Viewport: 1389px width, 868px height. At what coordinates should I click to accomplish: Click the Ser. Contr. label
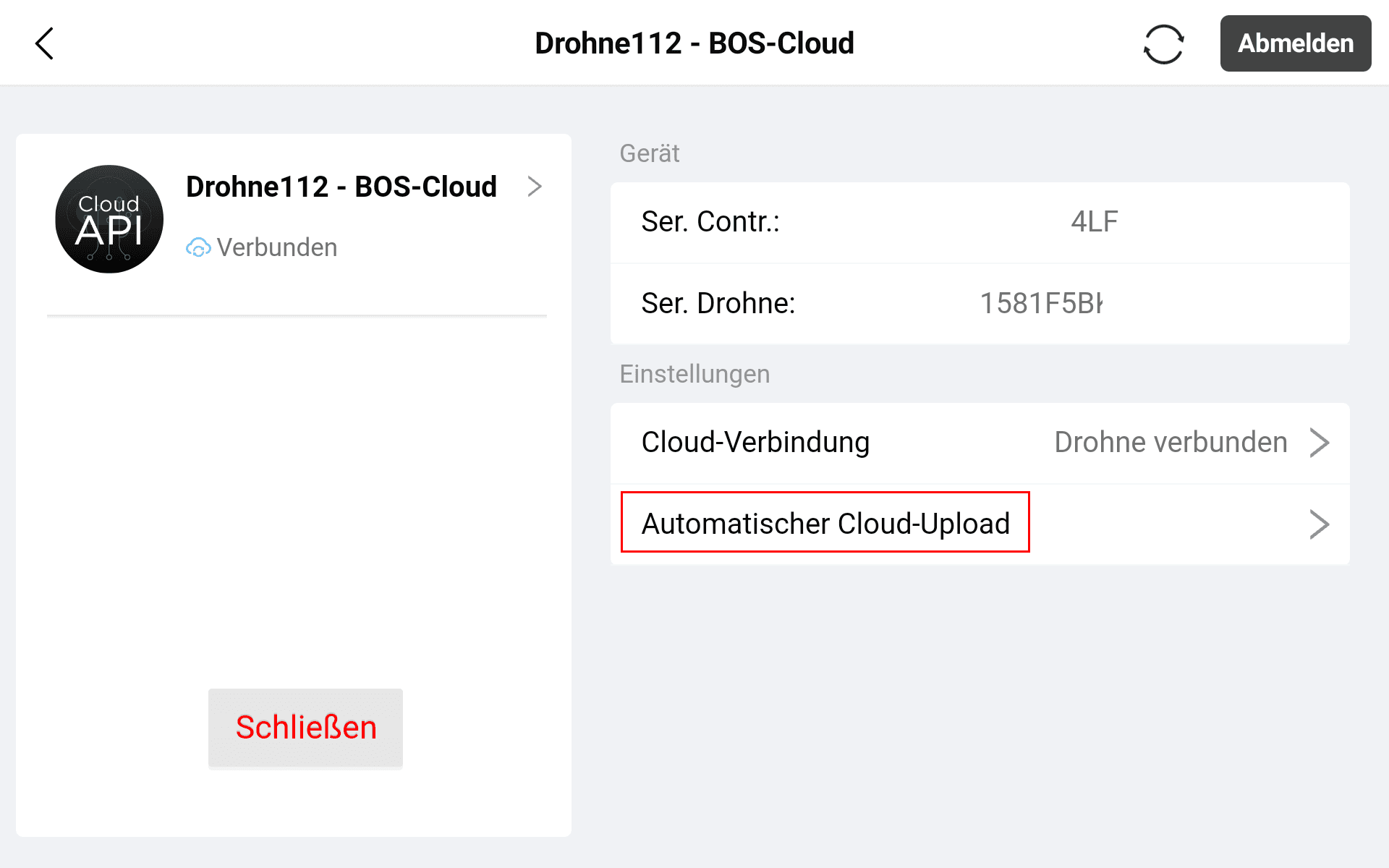point(710,221)
